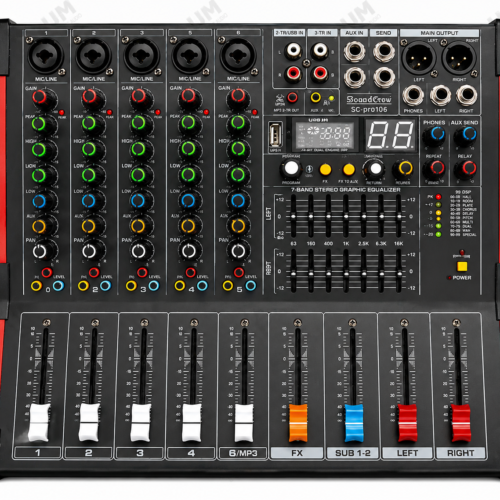Click the LEFT equalizer 63 Hz slider
This screenshot has height=500, width=500.
tap(293, 216)
